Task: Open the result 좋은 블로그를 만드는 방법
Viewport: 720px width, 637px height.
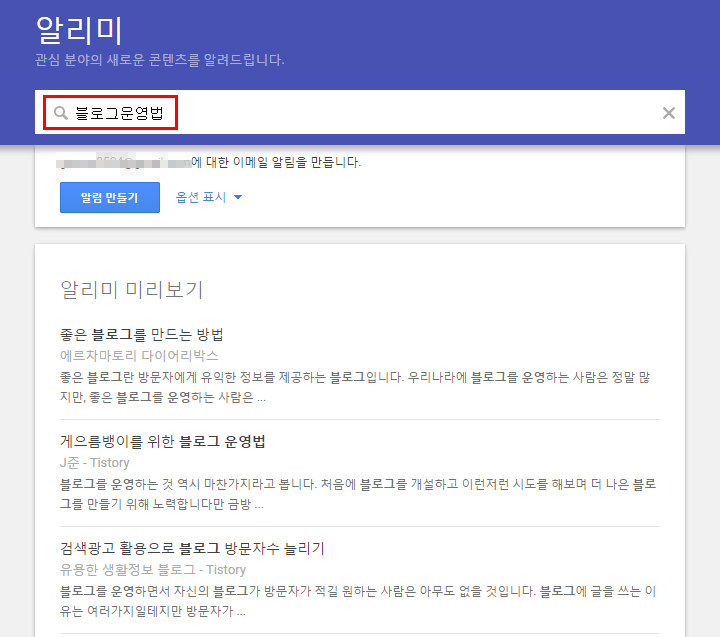Action: [x=142, y=334]
